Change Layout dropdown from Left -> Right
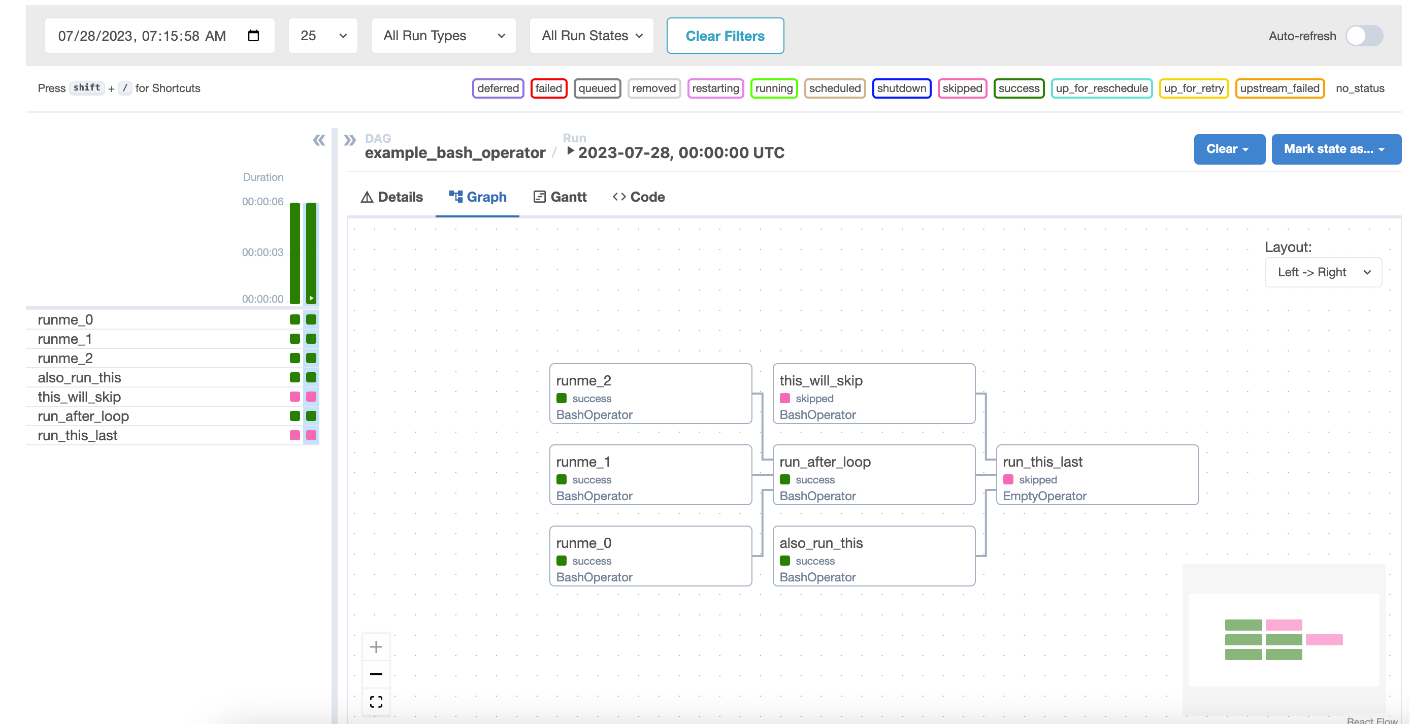 point(1323,271)
